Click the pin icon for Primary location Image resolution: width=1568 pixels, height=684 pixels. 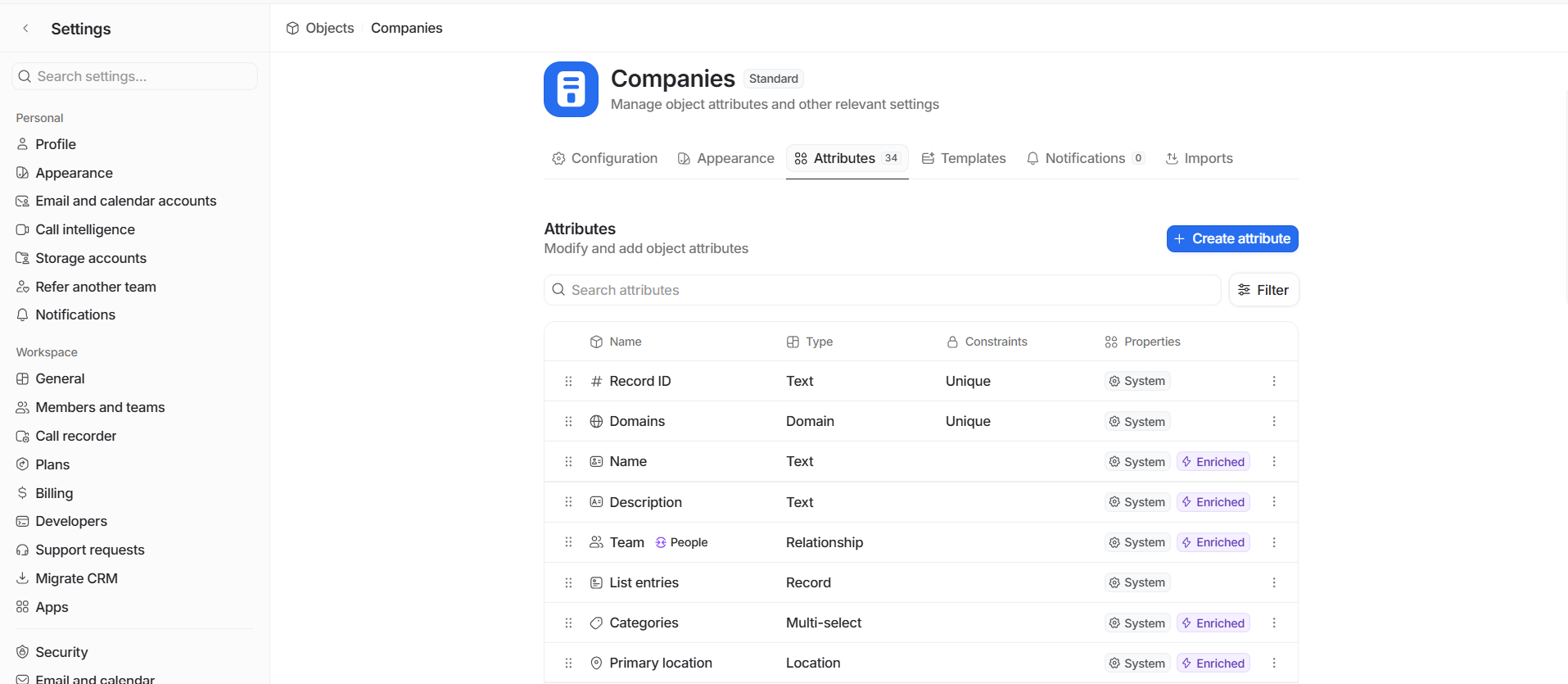596,663
